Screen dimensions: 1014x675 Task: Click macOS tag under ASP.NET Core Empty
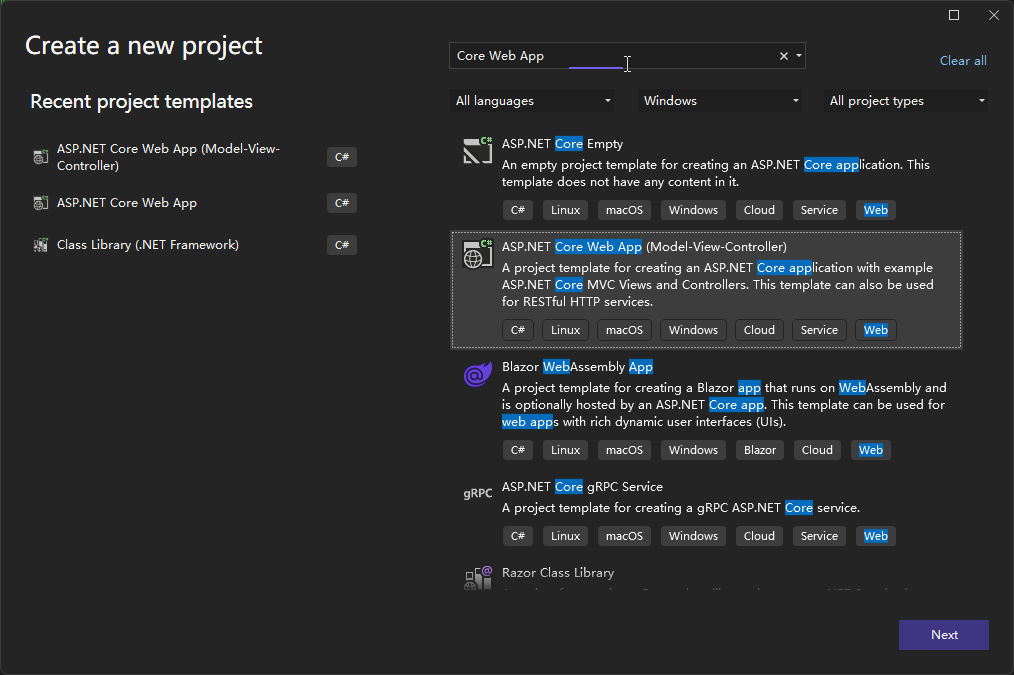[624, 210]
